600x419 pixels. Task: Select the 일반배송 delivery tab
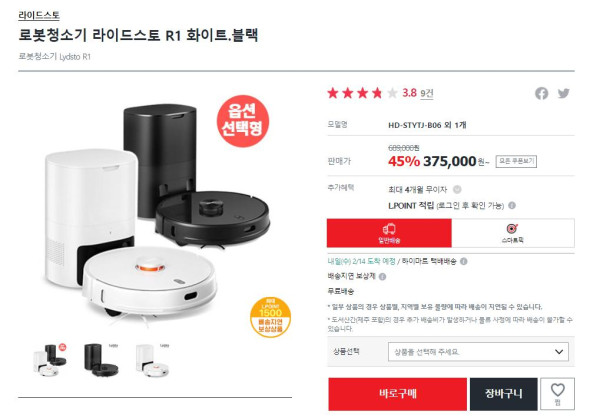point(389,233)
